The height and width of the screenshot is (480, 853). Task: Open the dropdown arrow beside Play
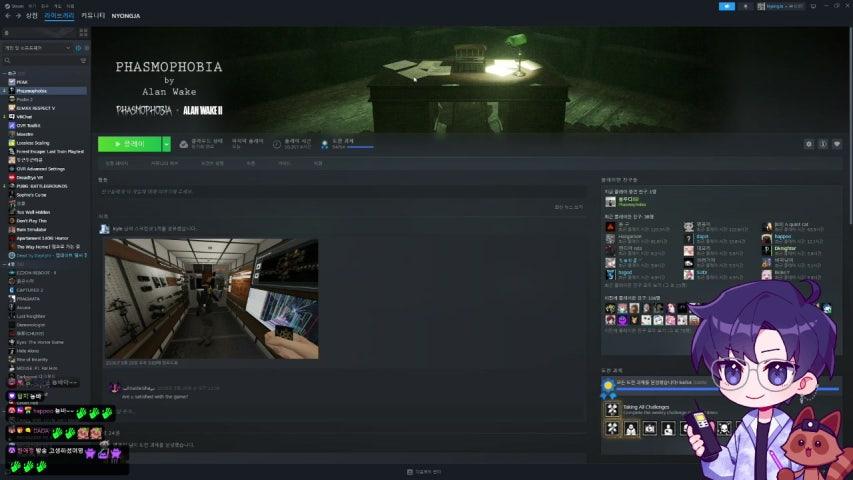click(166, 144)
